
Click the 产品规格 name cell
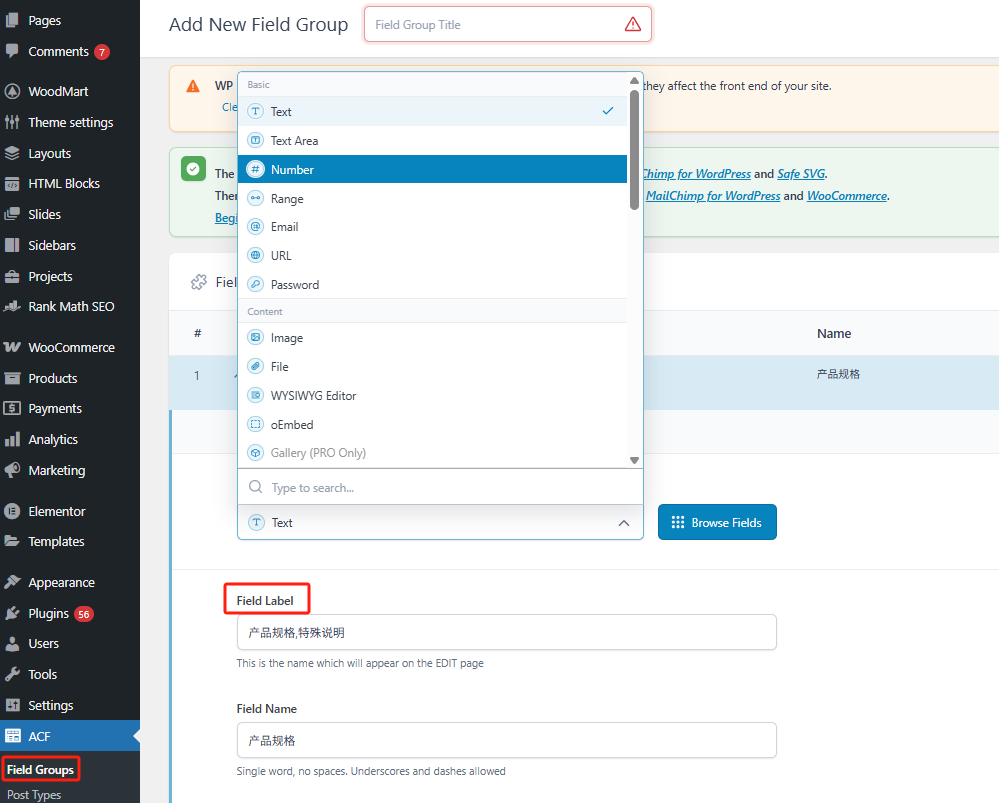coord(838,373)
